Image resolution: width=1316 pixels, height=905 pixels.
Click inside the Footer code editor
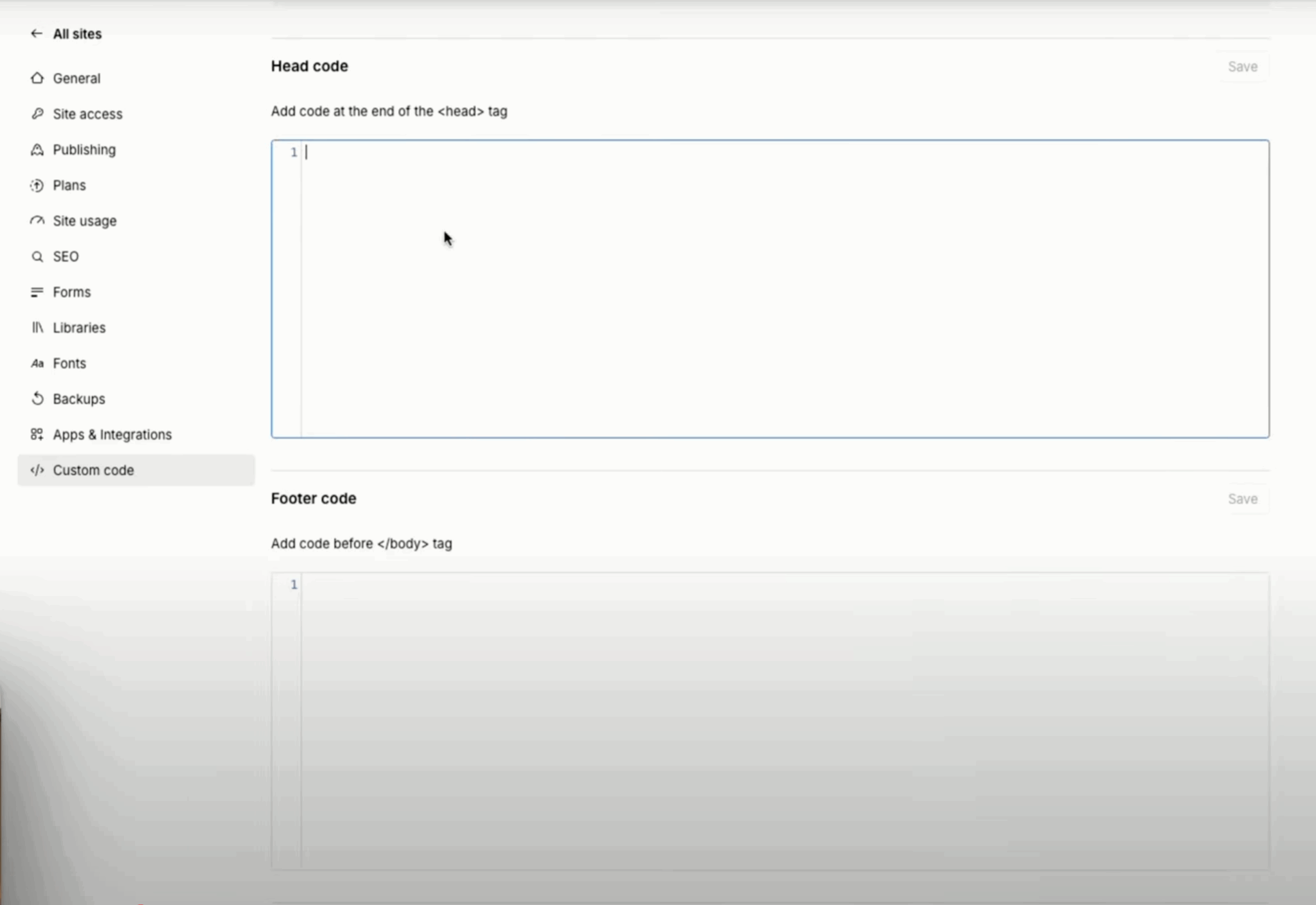784,719
